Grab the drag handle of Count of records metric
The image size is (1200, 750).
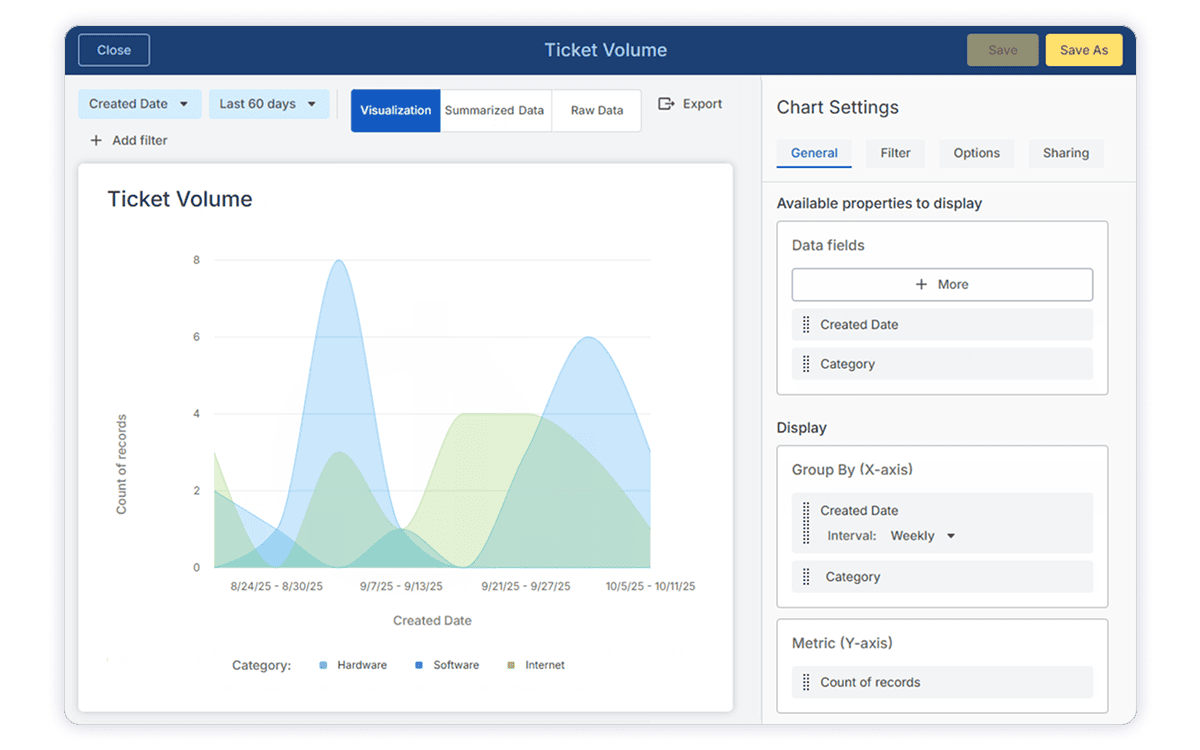806,682
